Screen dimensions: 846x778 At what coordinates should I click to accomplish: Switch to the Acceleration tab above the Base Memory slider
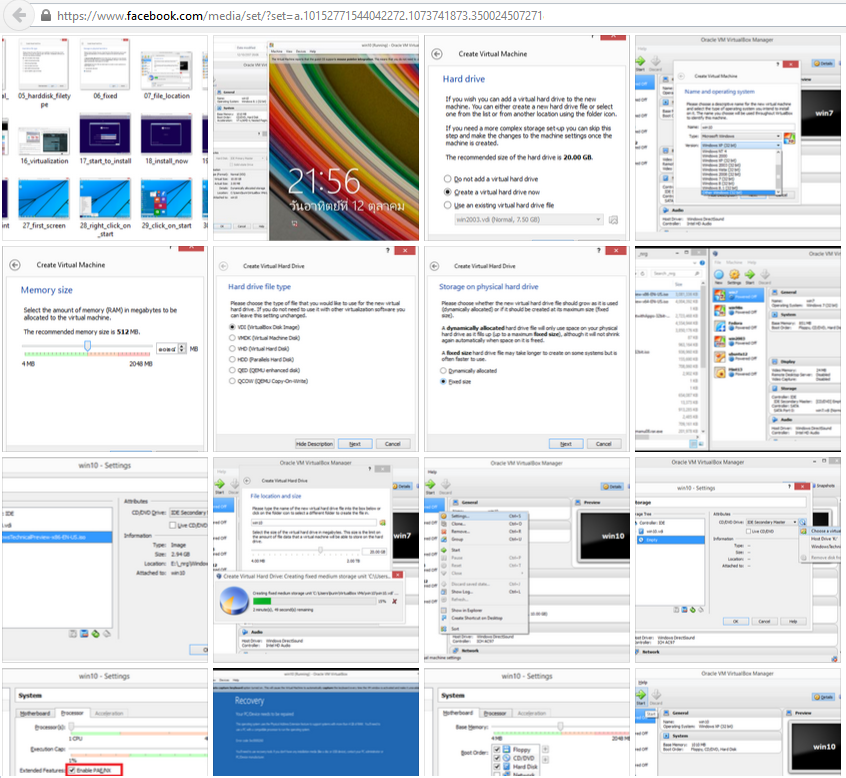click(x=531, y=713)
